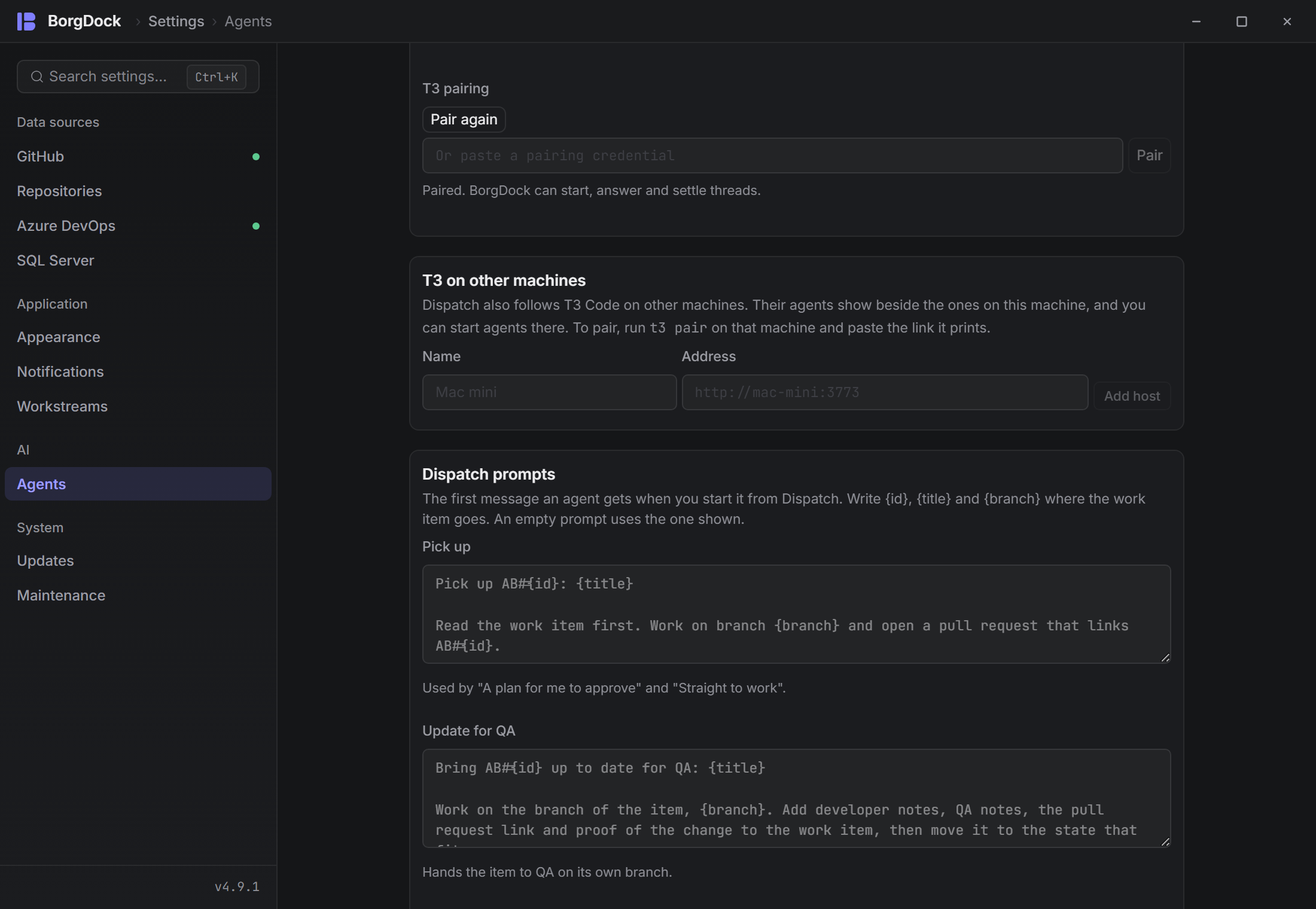Open the Repositories settings page
The width and height of the screenshot is (1316, 909).
pyautogui.click(x=138, y=191)
